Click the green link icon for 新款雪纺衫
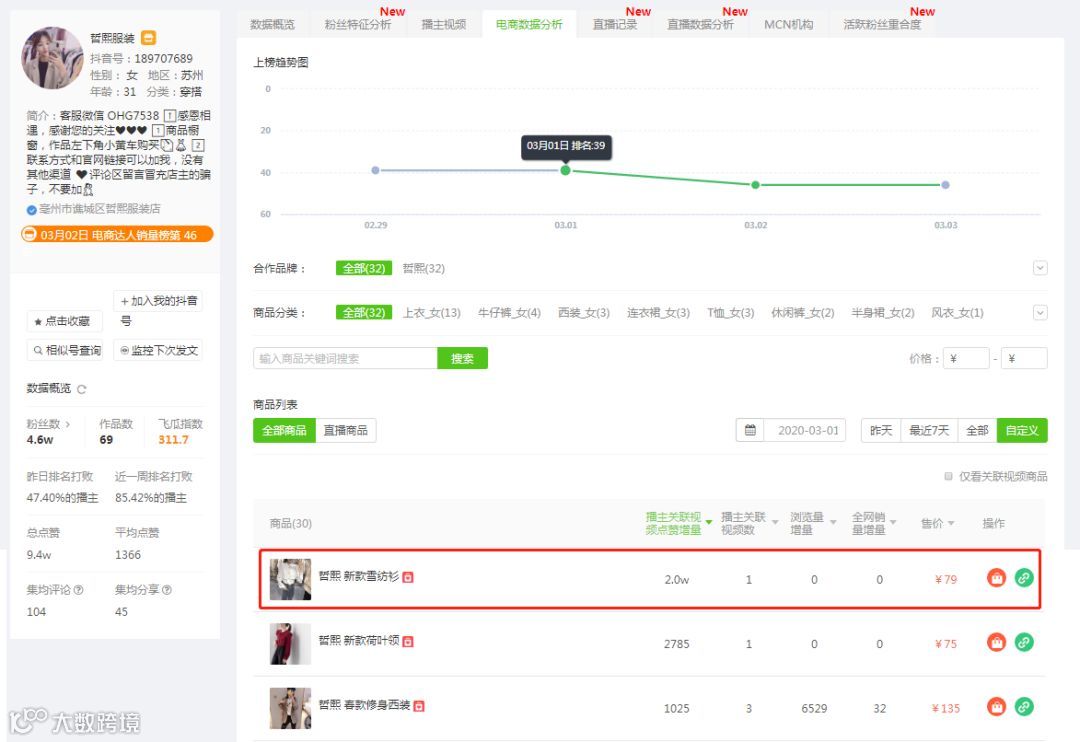The width and height of the screenshot is (1080, 742). click(1024, 577)
